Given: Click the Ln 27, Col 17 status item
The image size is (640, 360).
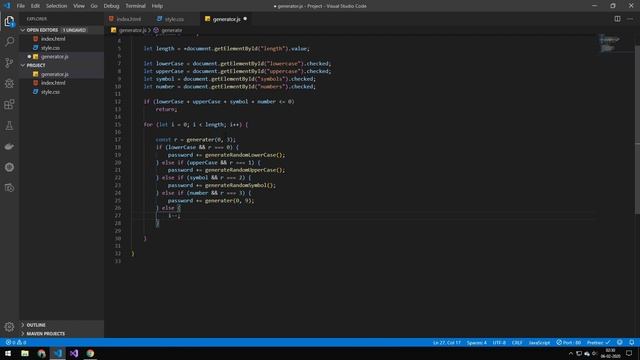Looking at the screenshot, I should click(x=447, y=342).
